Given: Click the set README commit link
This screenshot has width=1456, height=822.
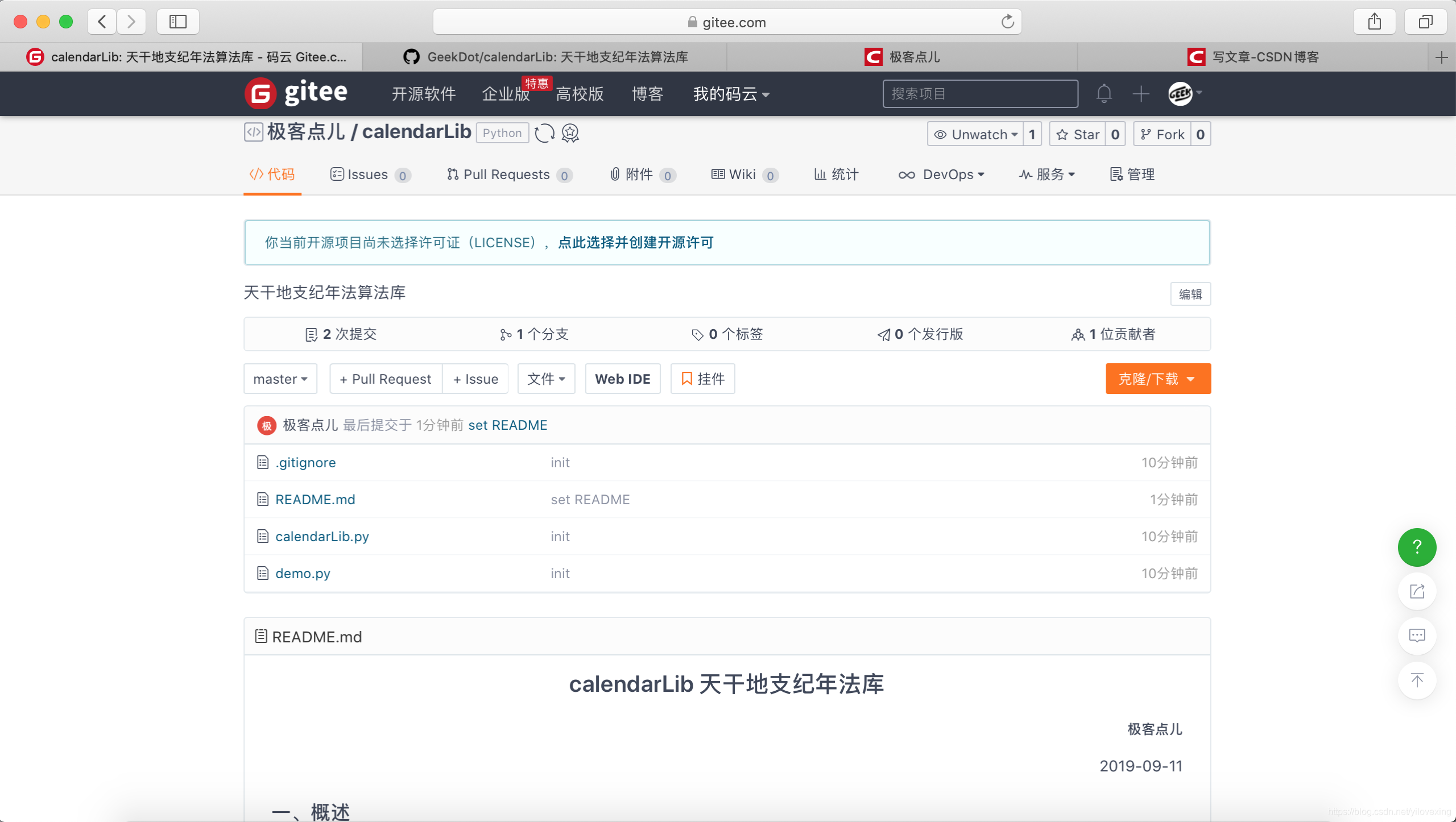Looking at the screenshot, I should coord(508,425).
